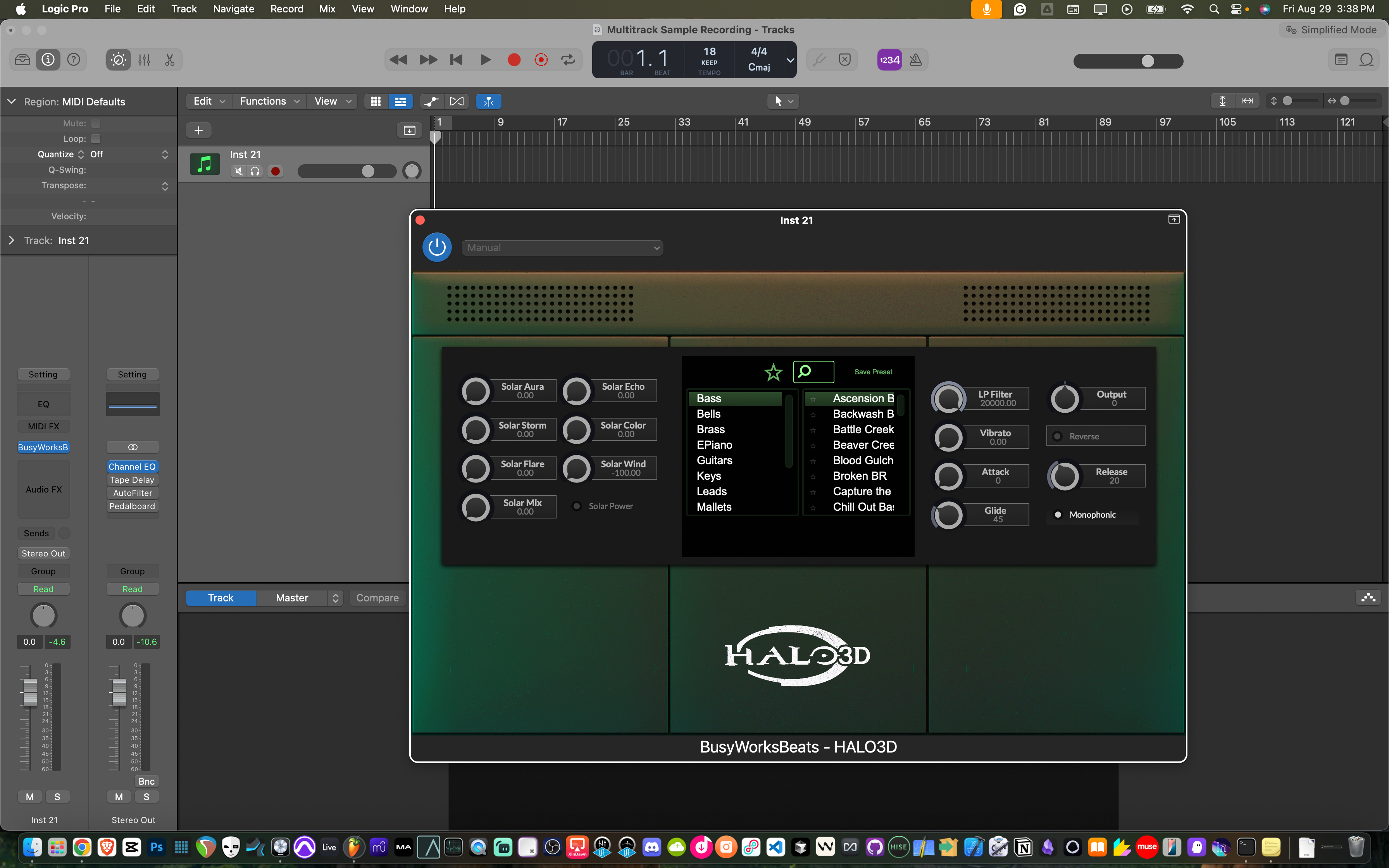Toggle the Monophonic option
1389x868 pixels.
click(1058, 515)
